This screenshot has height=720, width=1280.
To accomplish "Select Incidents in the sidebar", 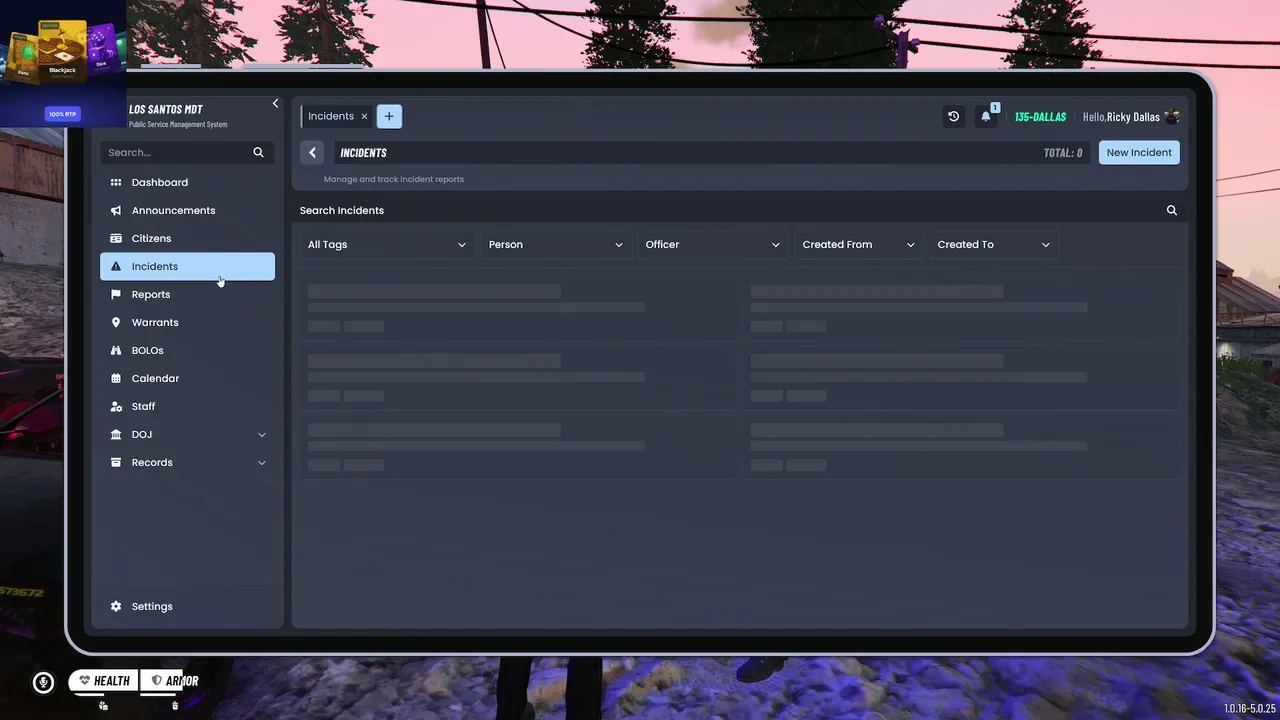I will pyautogui.click(x=187, y=266).
